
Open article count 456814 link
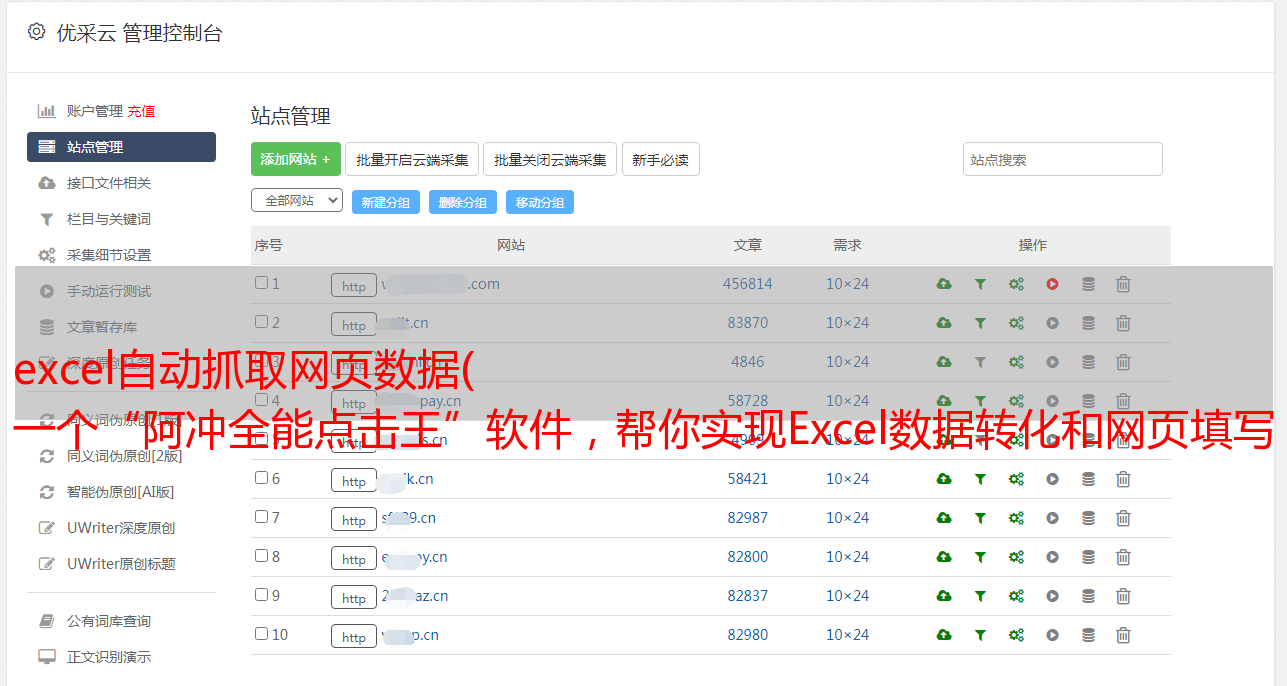pos(748,284)
